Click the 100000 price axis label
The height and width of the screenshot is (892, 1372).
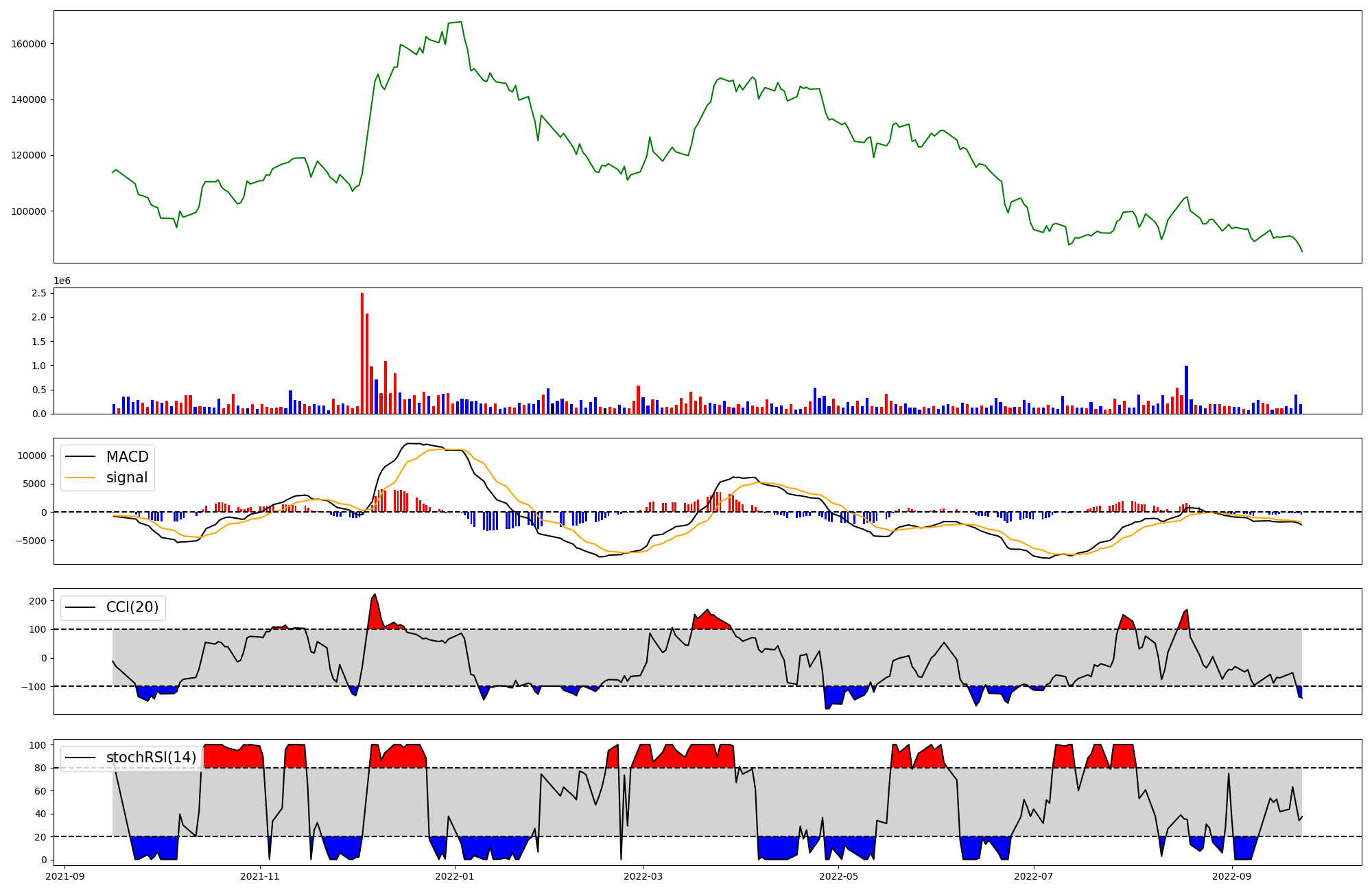(29, 211)
